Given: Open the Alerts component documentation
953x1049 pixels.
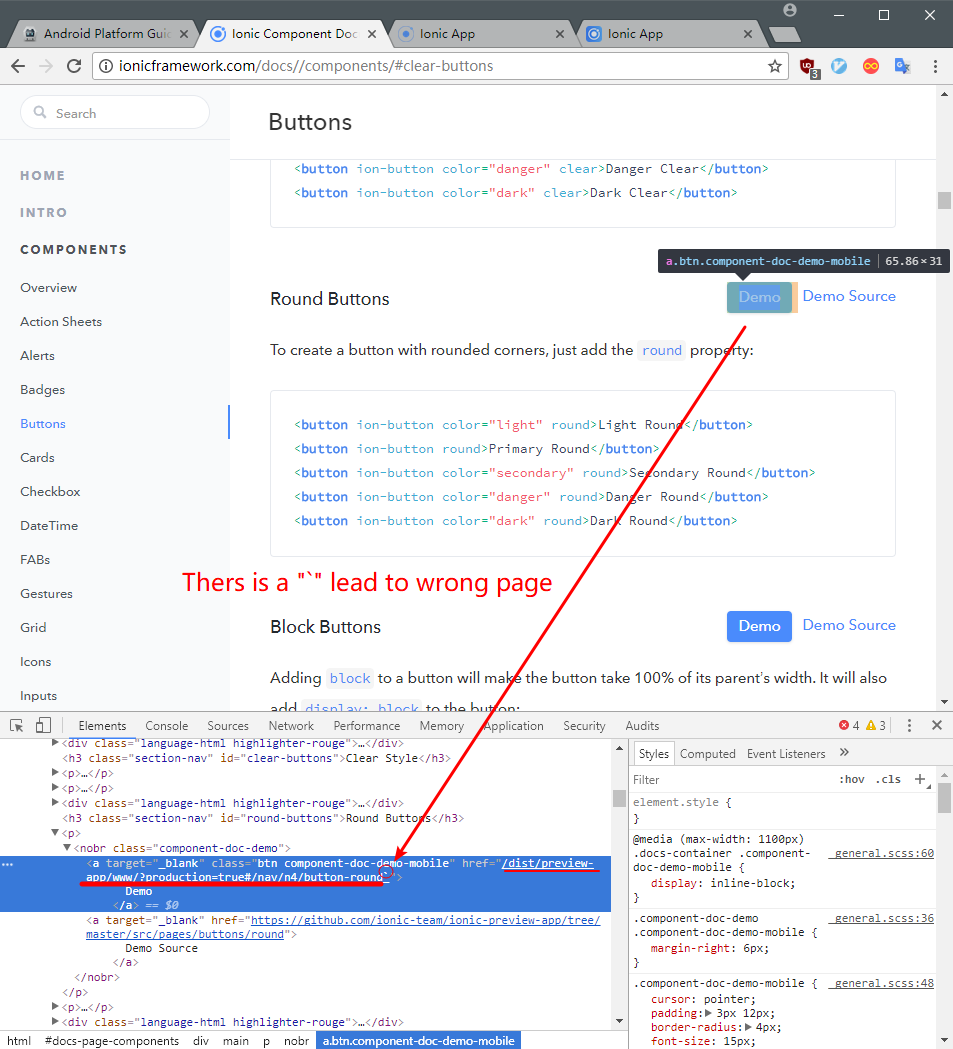Looking at the screenshot, I should (37, 355).
